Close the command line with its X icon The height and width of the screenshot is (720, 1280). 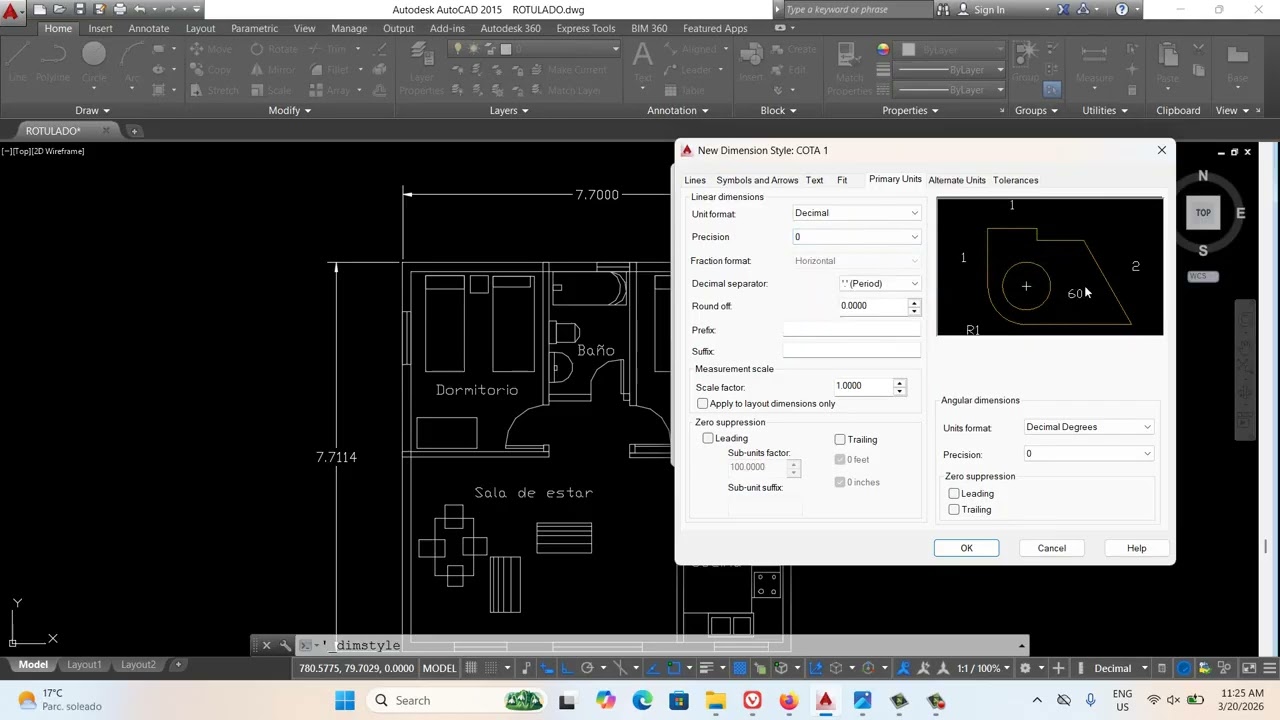tap(266, 645)
